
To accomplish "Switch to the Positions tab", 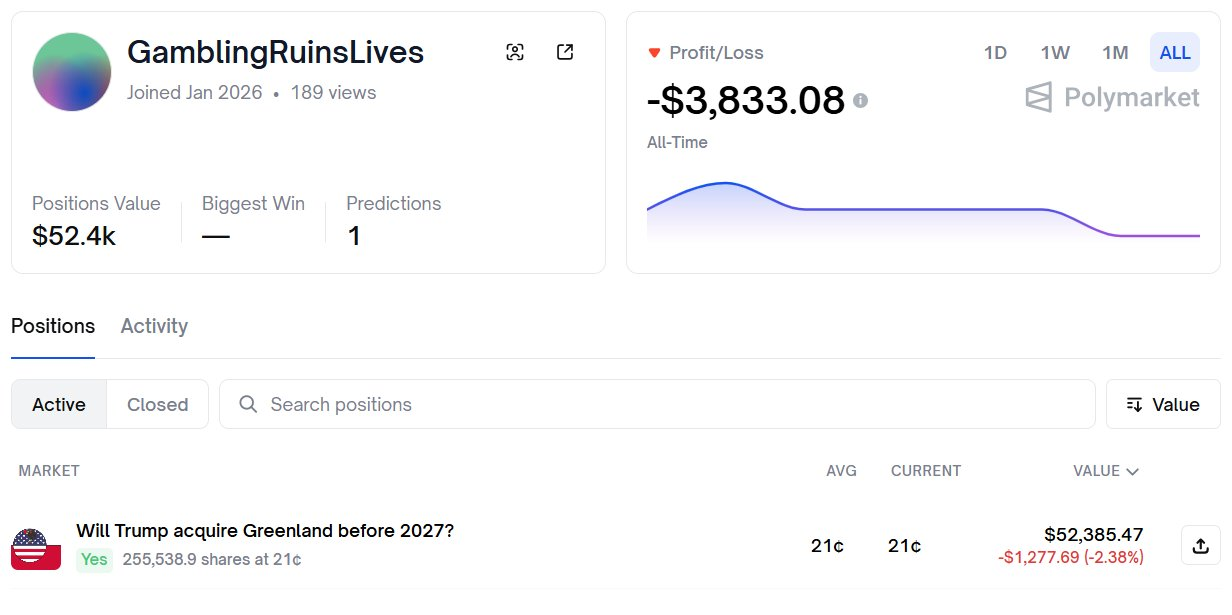I will point(53,326).
